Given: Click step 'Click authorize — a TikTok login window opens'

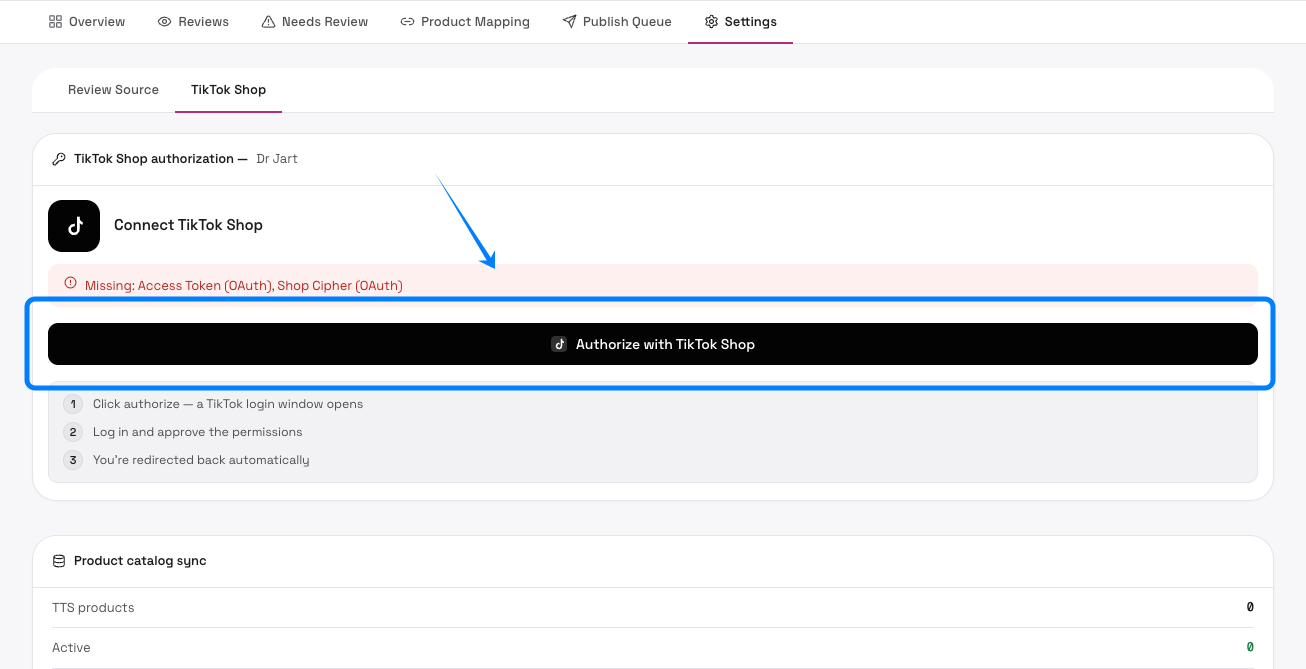Looking at the screenshot, I should tap(228, 404).
